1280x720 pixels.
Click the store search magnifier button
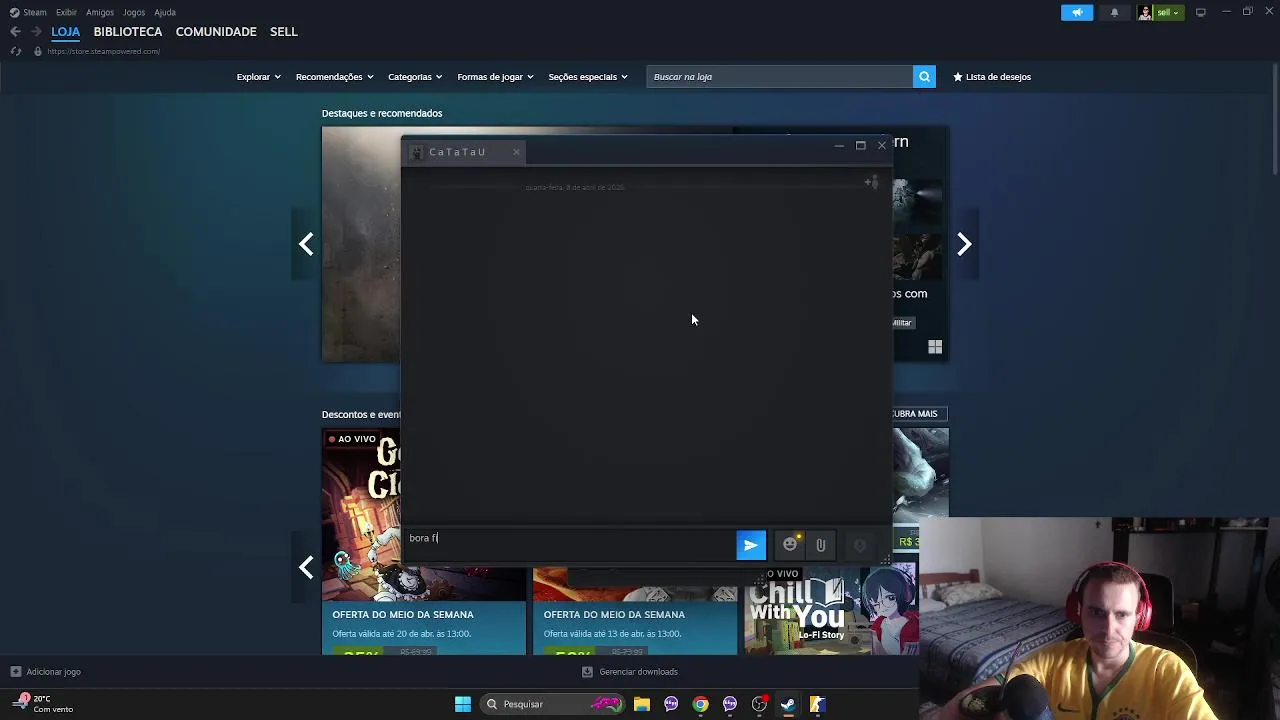click(924, 77)
